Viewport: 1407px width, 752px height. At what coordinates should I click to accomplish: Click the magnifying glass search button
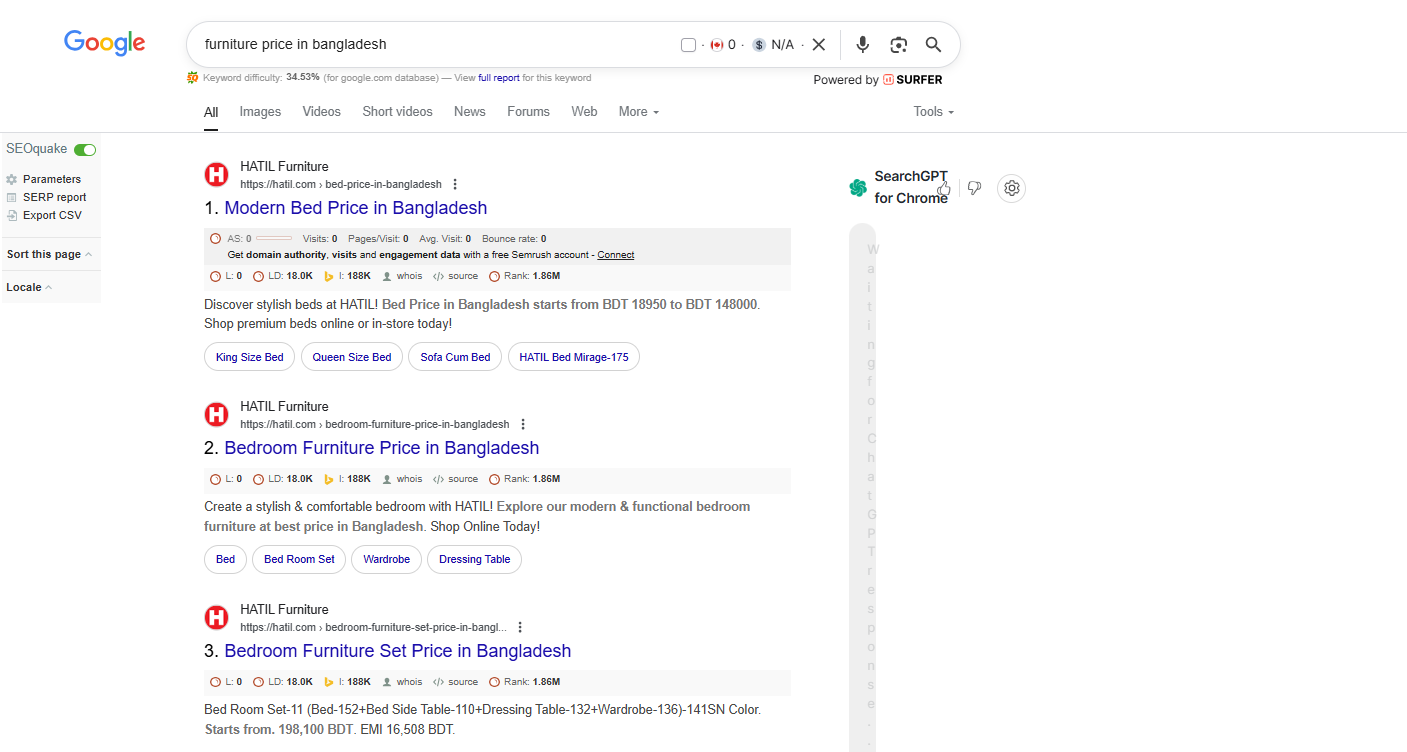click(933, 44)
